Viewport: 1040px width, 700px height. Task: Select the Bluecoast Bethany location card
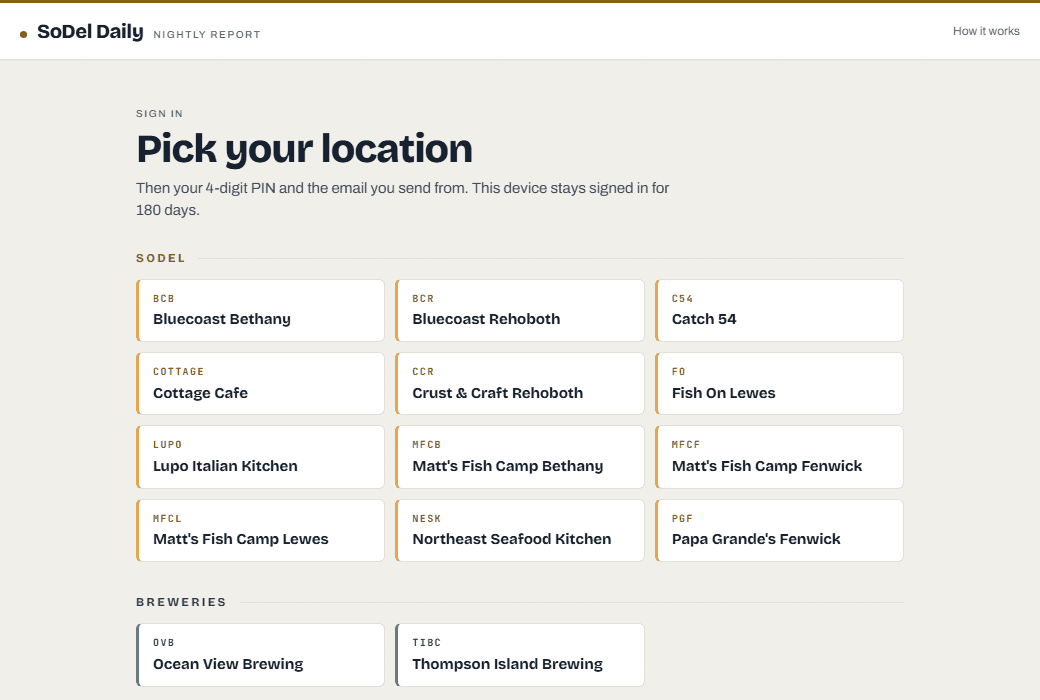tap(260, 311)
